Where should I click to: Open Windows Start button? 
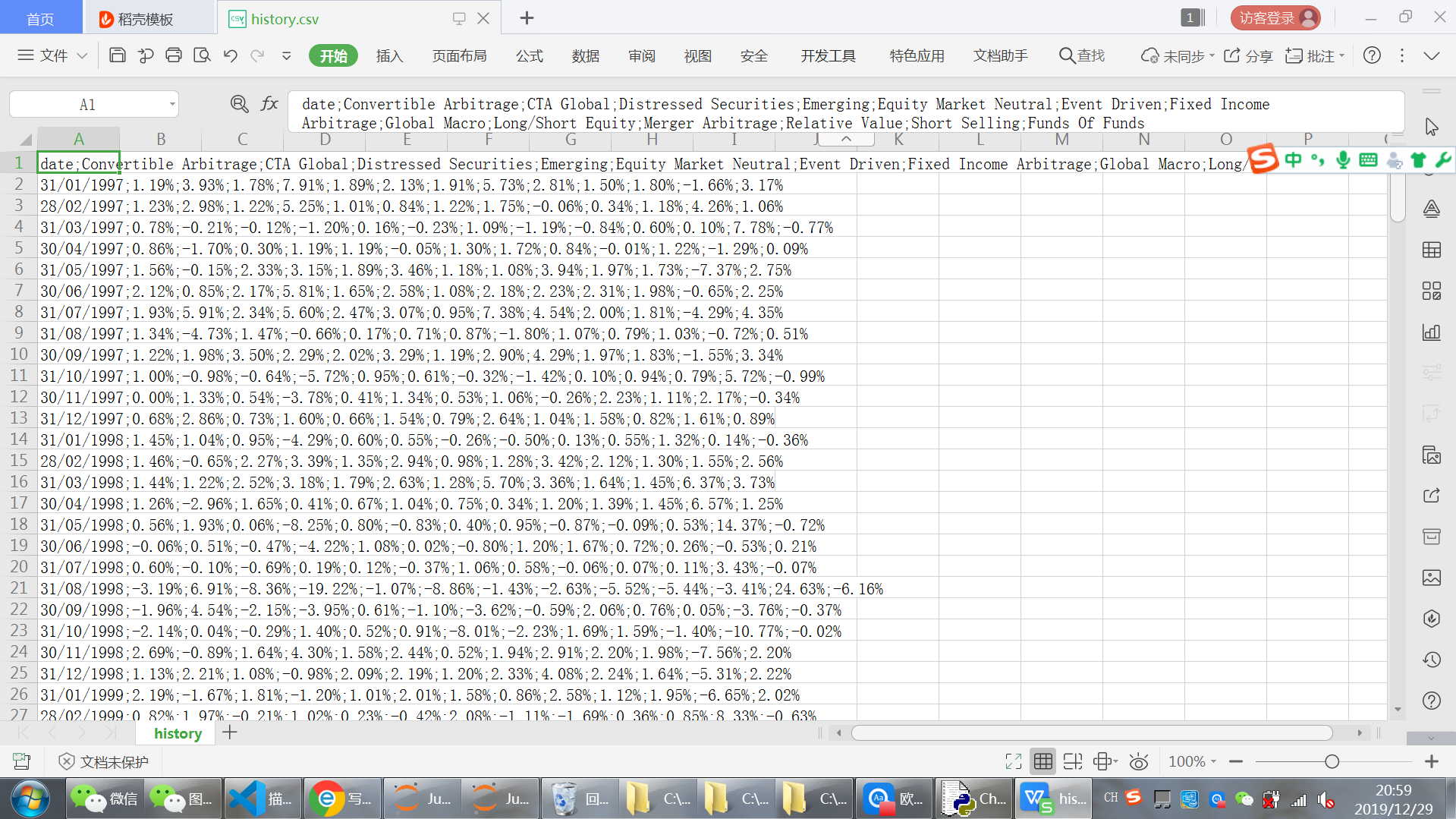coord(30,799)
